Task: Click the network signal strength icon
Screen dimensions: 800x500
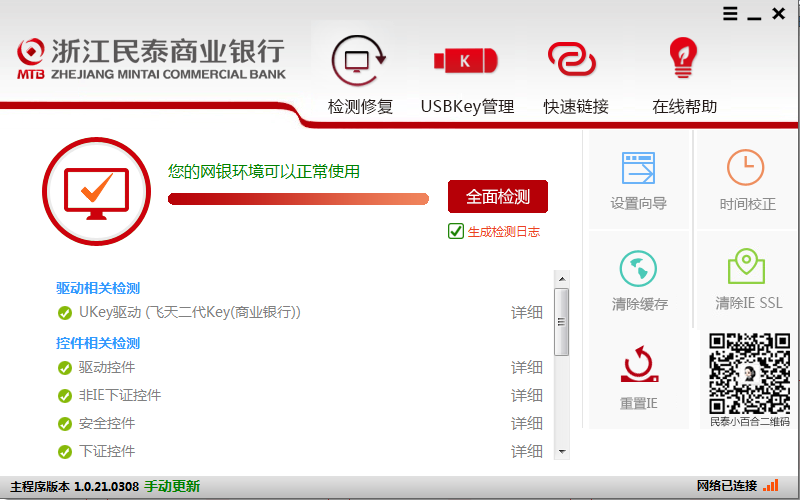Action: (x=771, y=485)
